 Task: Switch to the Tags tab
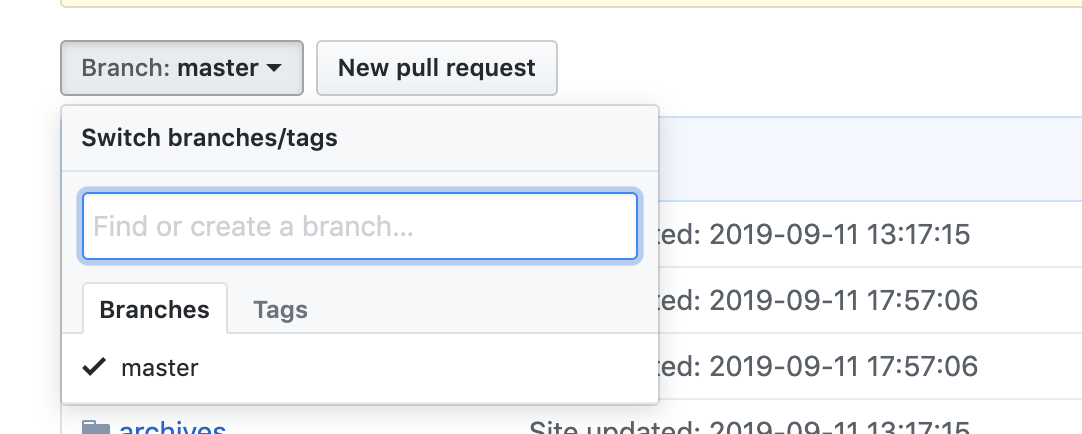(x=280, y=309)
